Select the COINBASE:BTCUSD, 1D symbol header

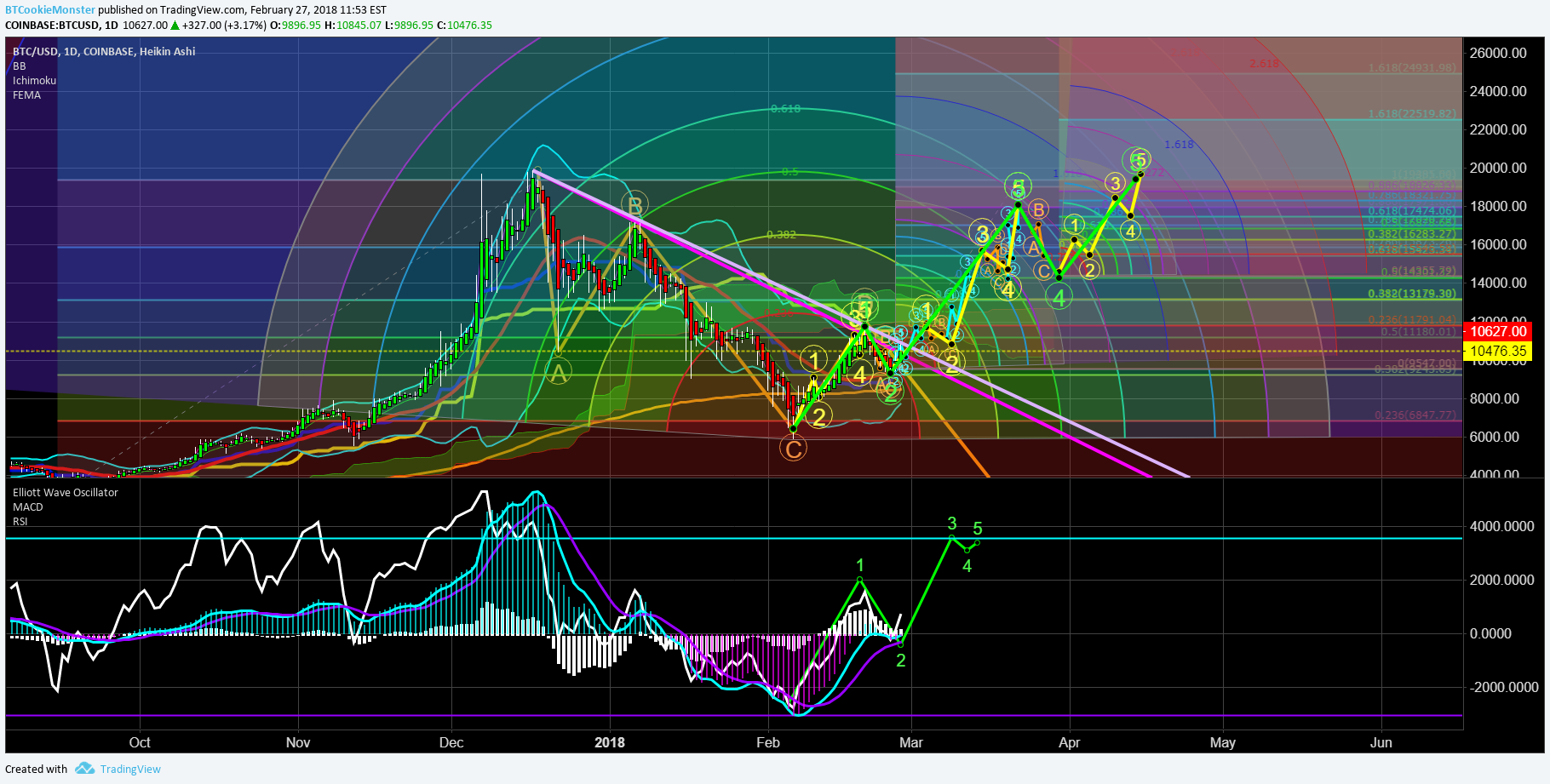pos(61,26)
